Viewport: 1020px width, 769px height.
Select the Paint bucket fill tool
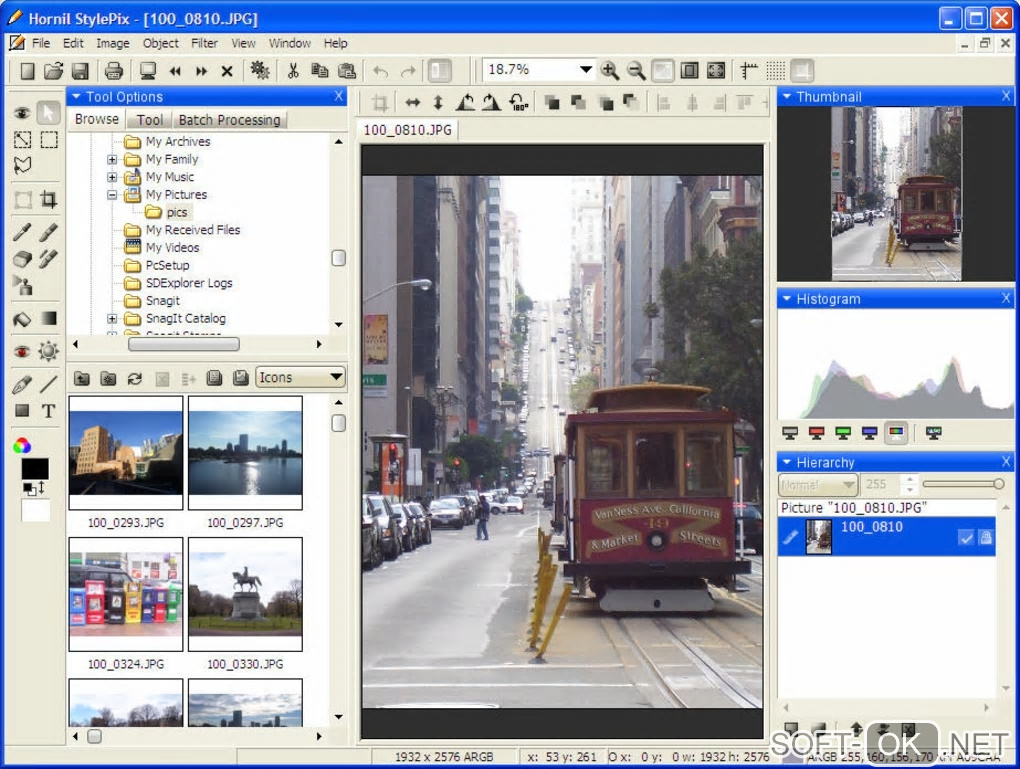click(x=22, y=319)
